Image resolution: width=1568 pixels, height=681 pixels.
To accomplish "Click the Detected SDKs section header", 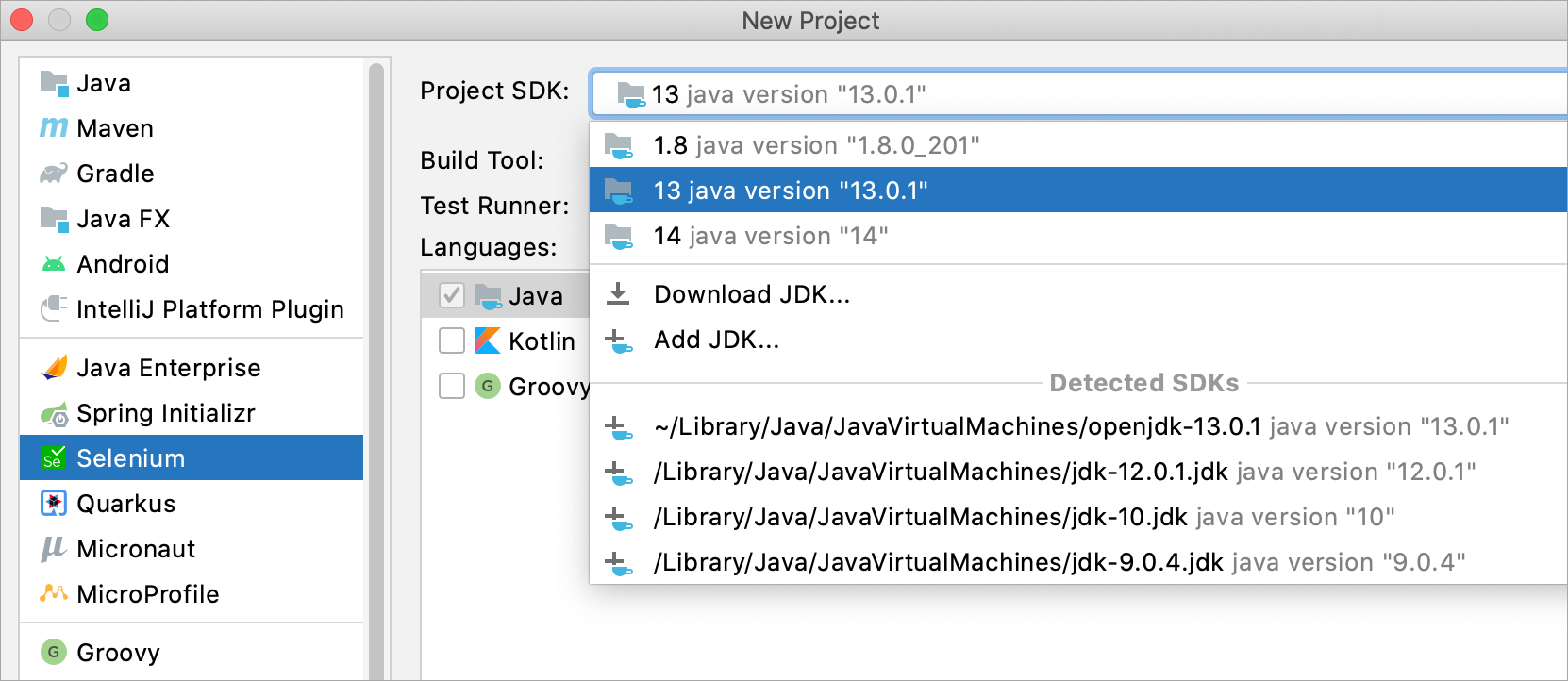I will pos(1144,383).
